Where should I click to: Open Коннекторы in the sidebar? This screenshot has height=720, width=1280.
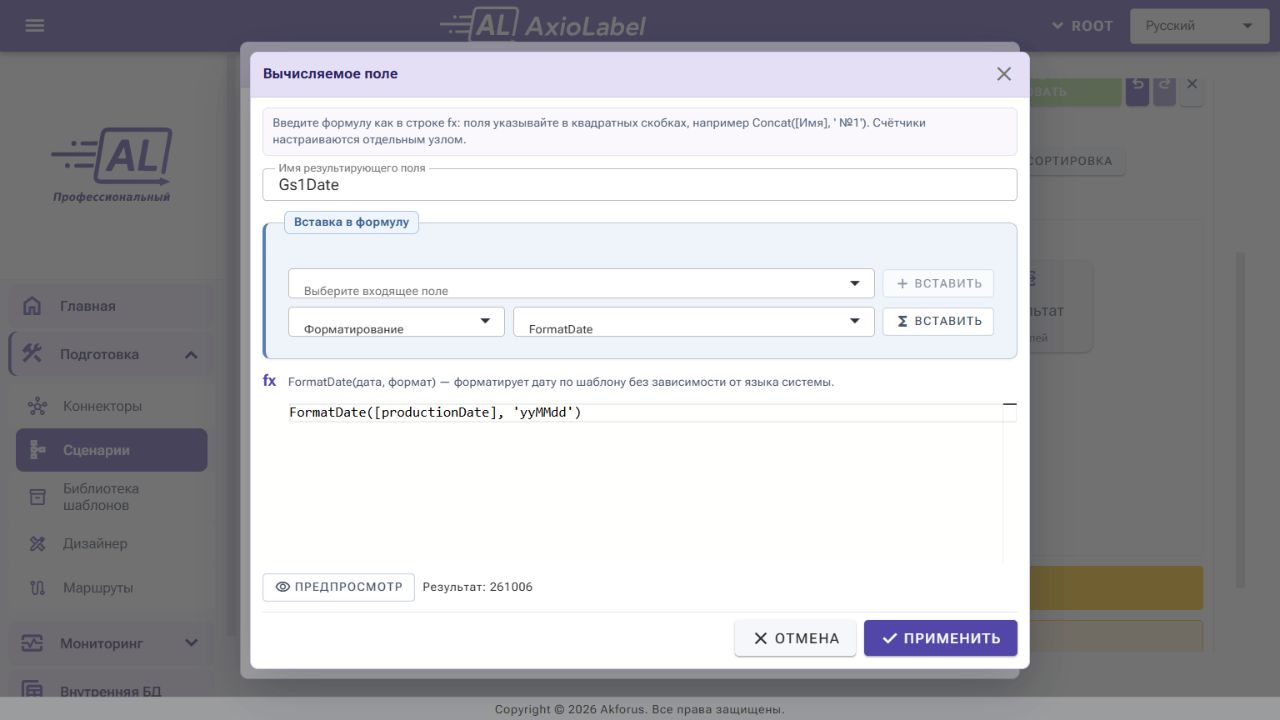coord(111,406)
